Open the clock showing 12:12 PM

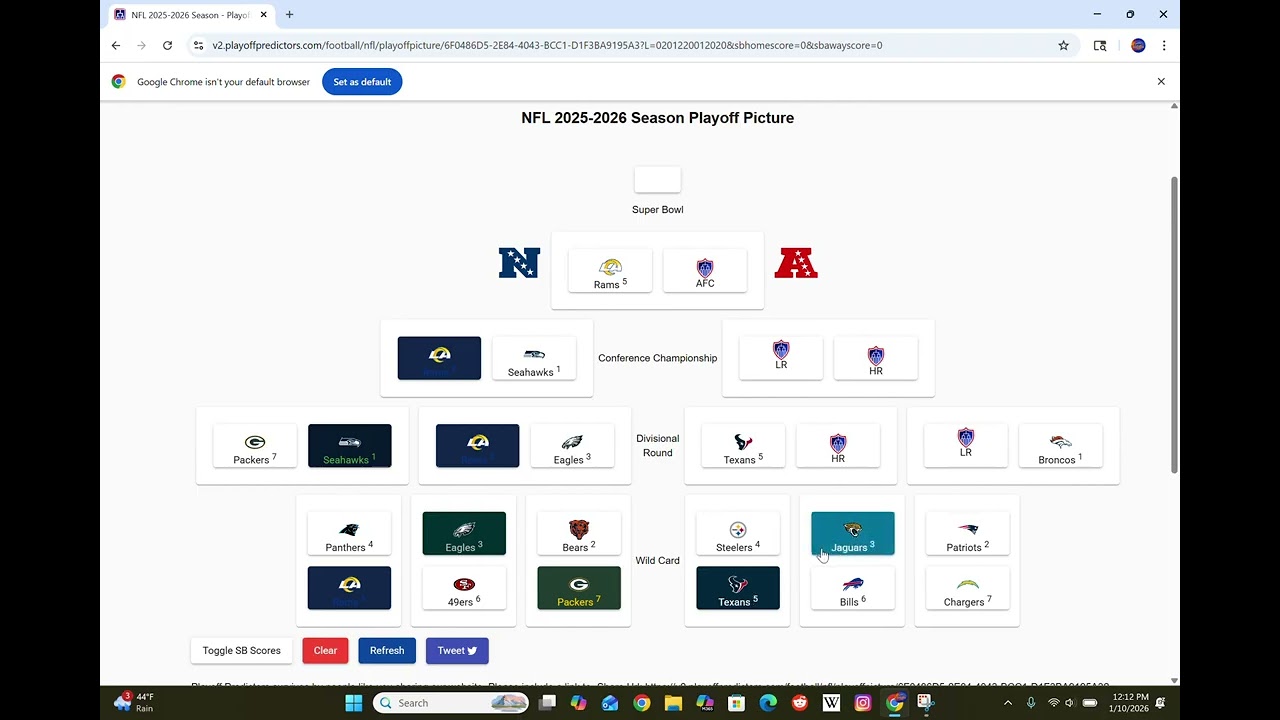point(1130,703)
